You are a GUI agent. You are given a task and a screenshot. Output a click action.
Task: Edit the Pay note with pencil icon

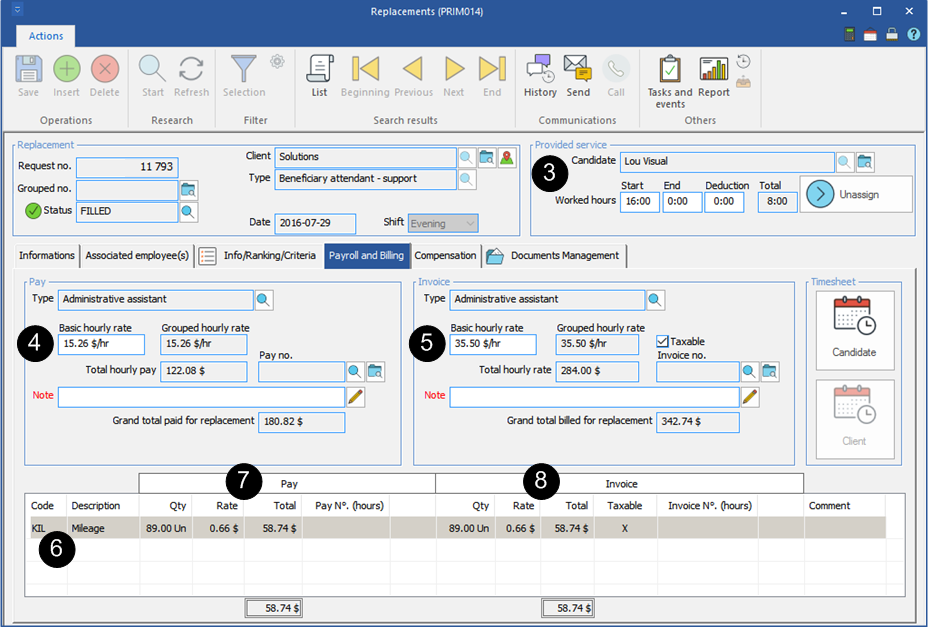[x=356, y=397]
